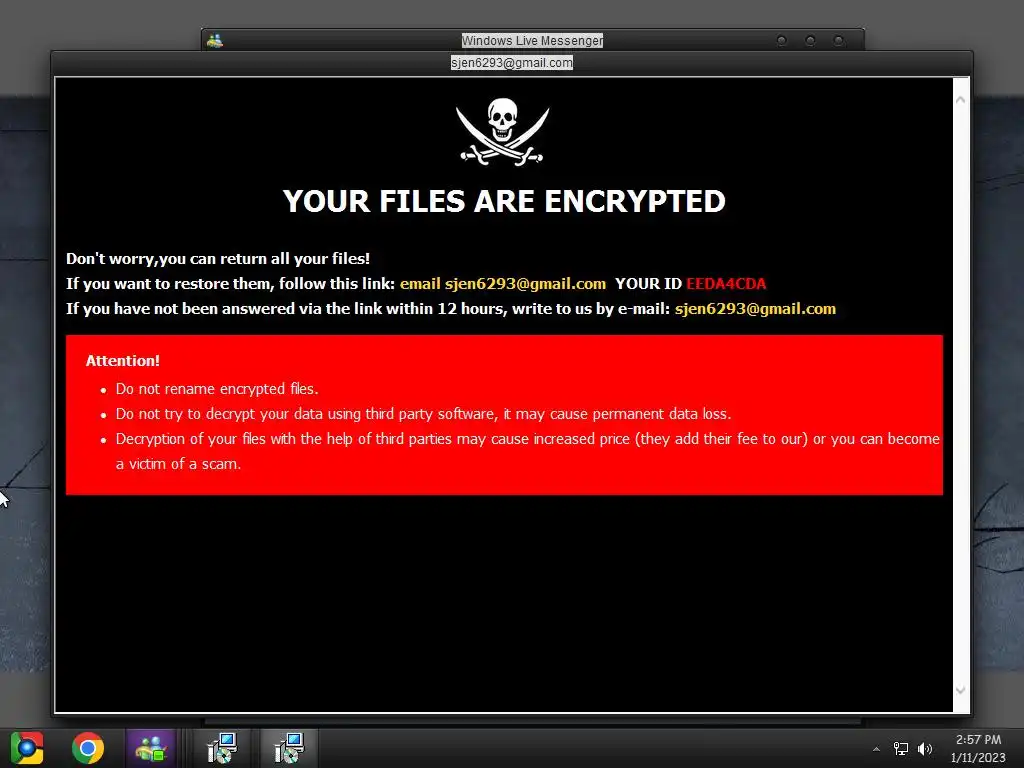Click the network status tray icon
This screenshot has width=1024, height=768.
tap(901, 749)
